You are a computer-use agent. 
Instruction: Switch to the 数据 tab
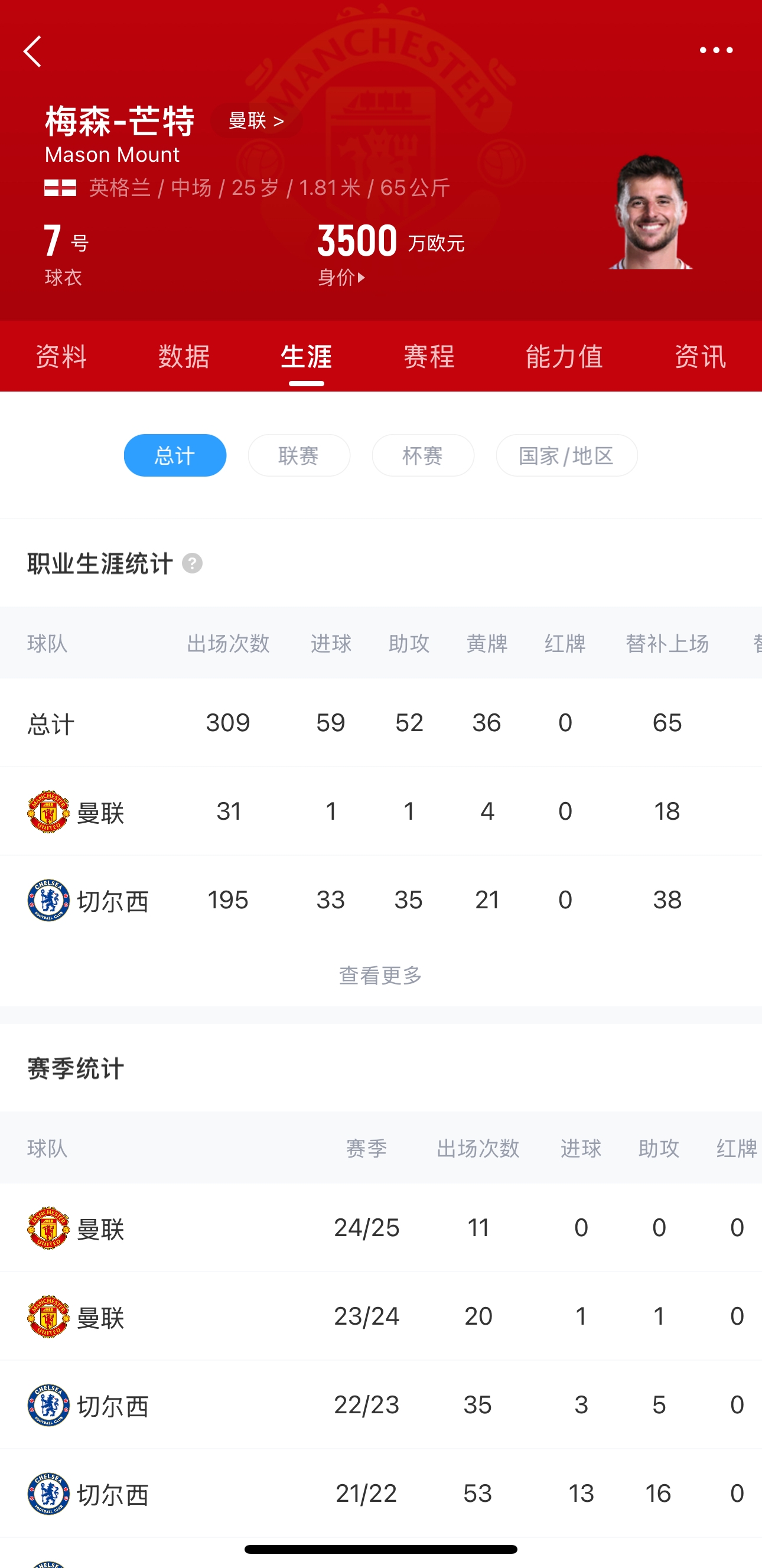(x=184, y=356)
